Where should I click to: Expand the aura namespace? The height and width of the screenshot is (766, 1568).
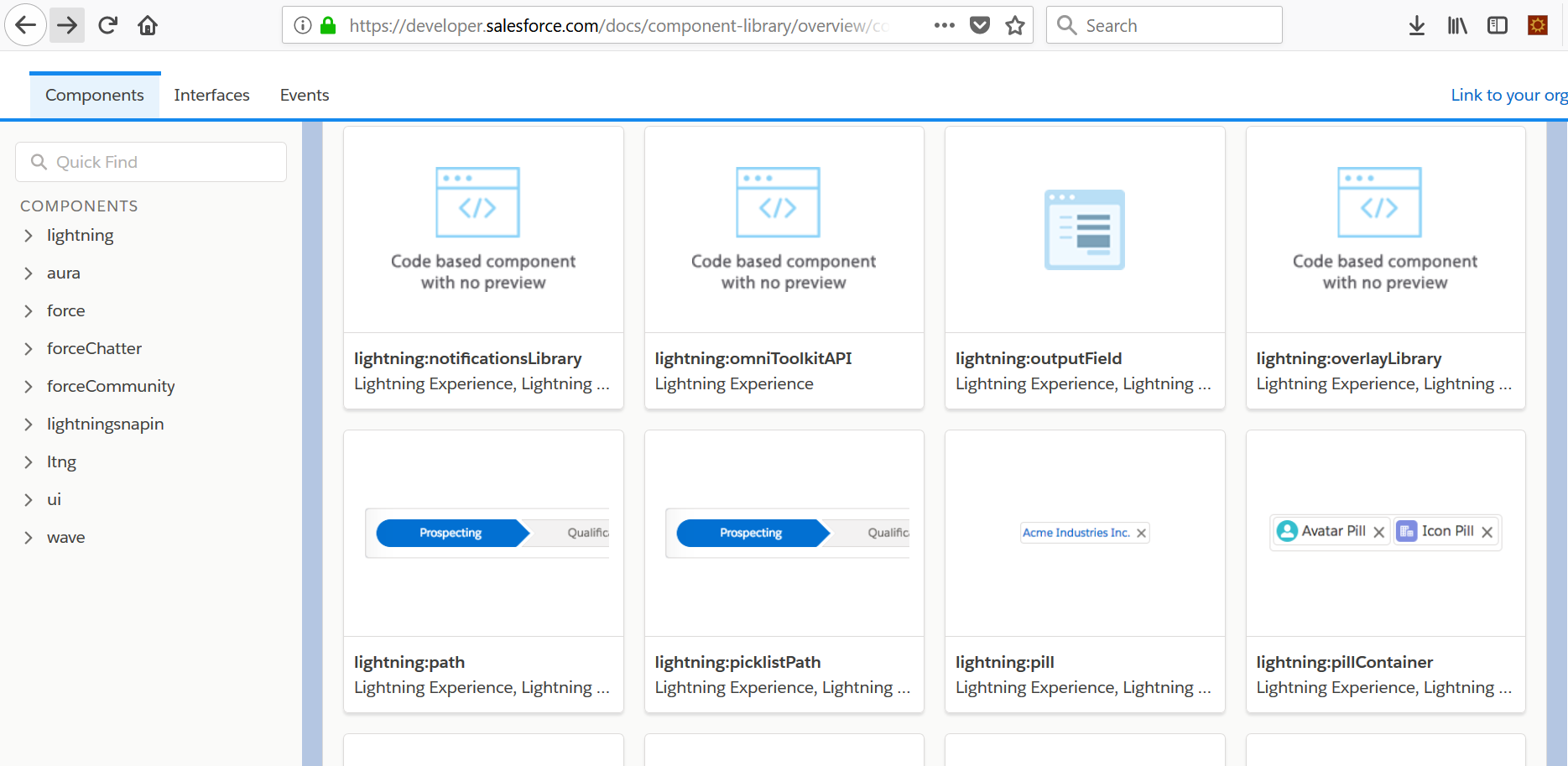point(29,274)
